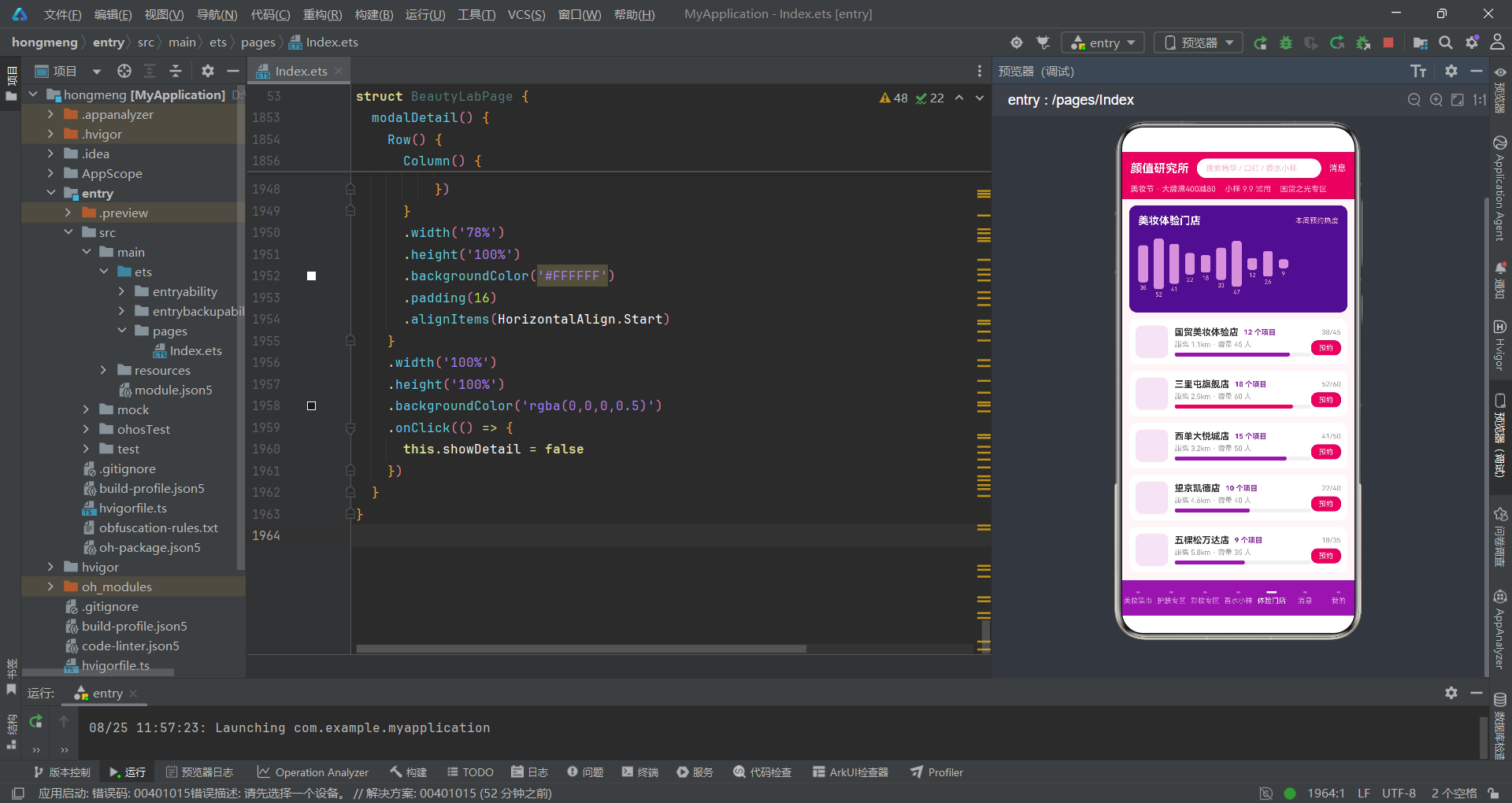Expand the .preview folder
1512x803 pixels.
[68, 213]
